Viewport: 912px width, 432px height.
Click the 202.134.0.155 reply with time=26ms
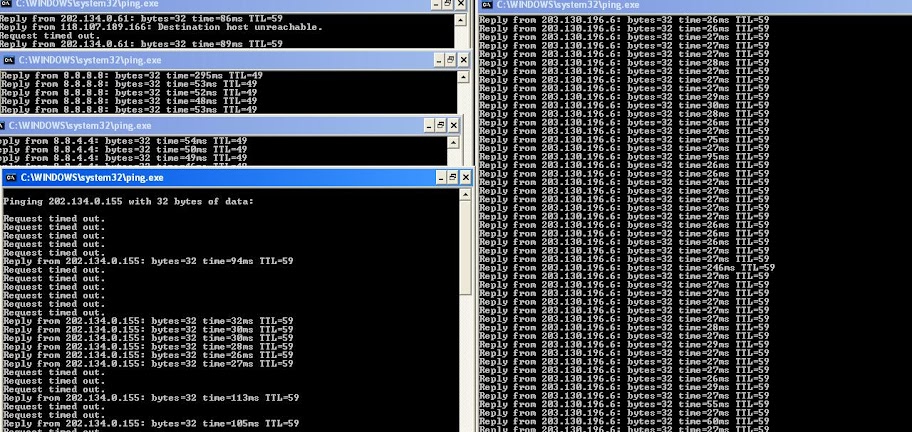click(148, 355)
